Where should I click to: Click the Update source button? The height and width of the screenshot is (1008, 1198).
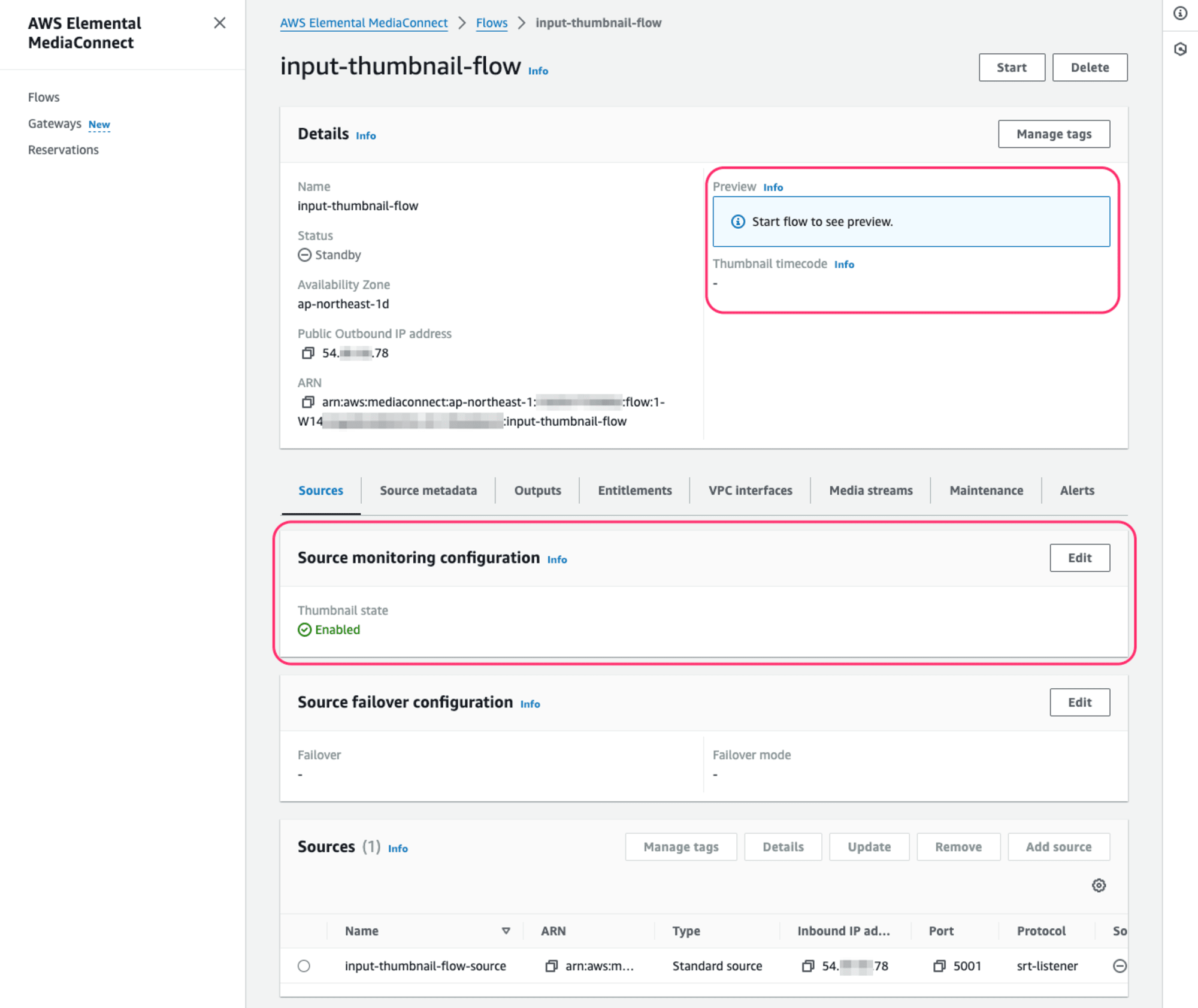869,846
